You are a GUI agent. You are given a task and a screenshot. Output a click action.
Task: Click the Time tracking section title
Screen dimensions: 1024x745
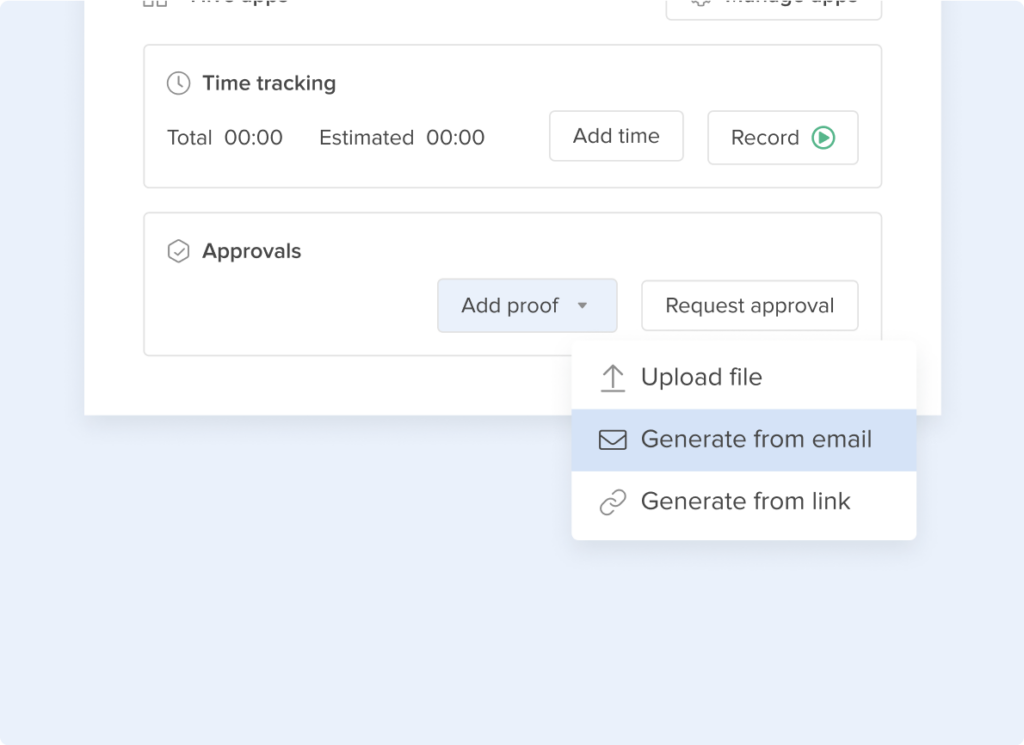coord(269,83)
